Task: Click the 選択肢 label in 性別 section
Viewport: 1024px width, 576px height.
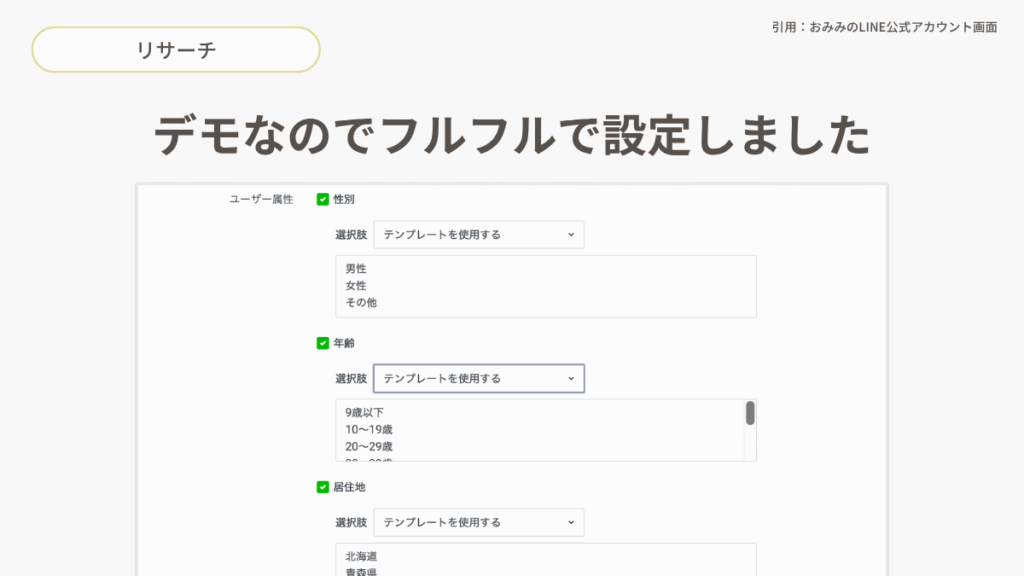Action: coord(351,235)
